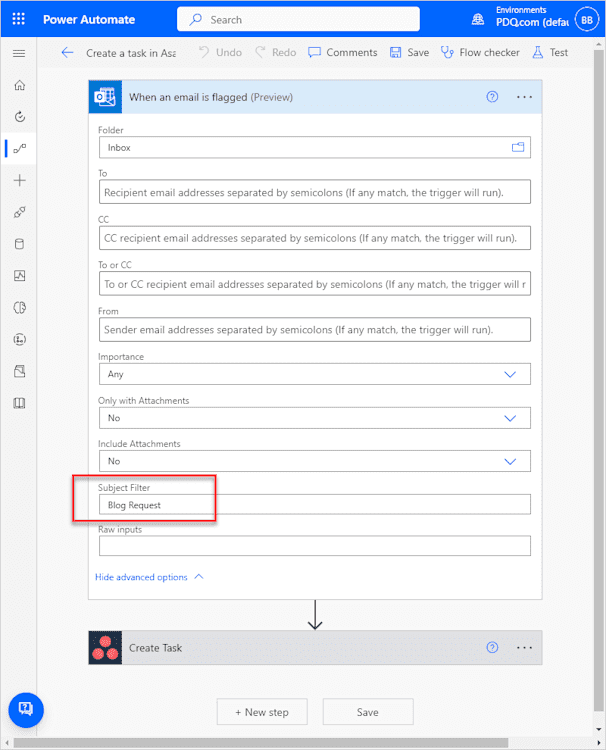Open the app launcher waffle icon
The height and width of the screenshot is (750, 606).
[19, 19]
